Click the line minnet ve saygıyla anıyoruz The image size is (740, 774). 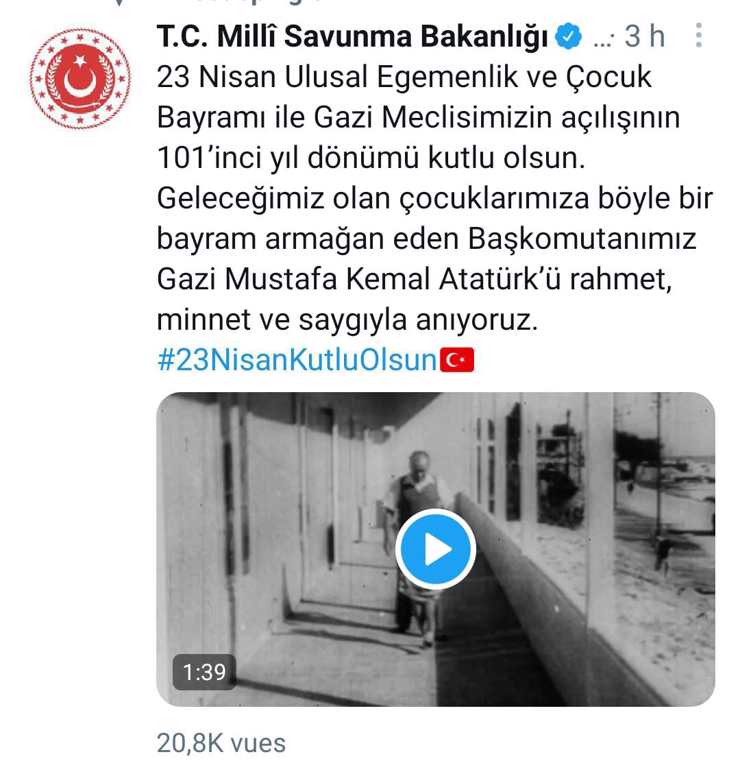click(347, 320)
